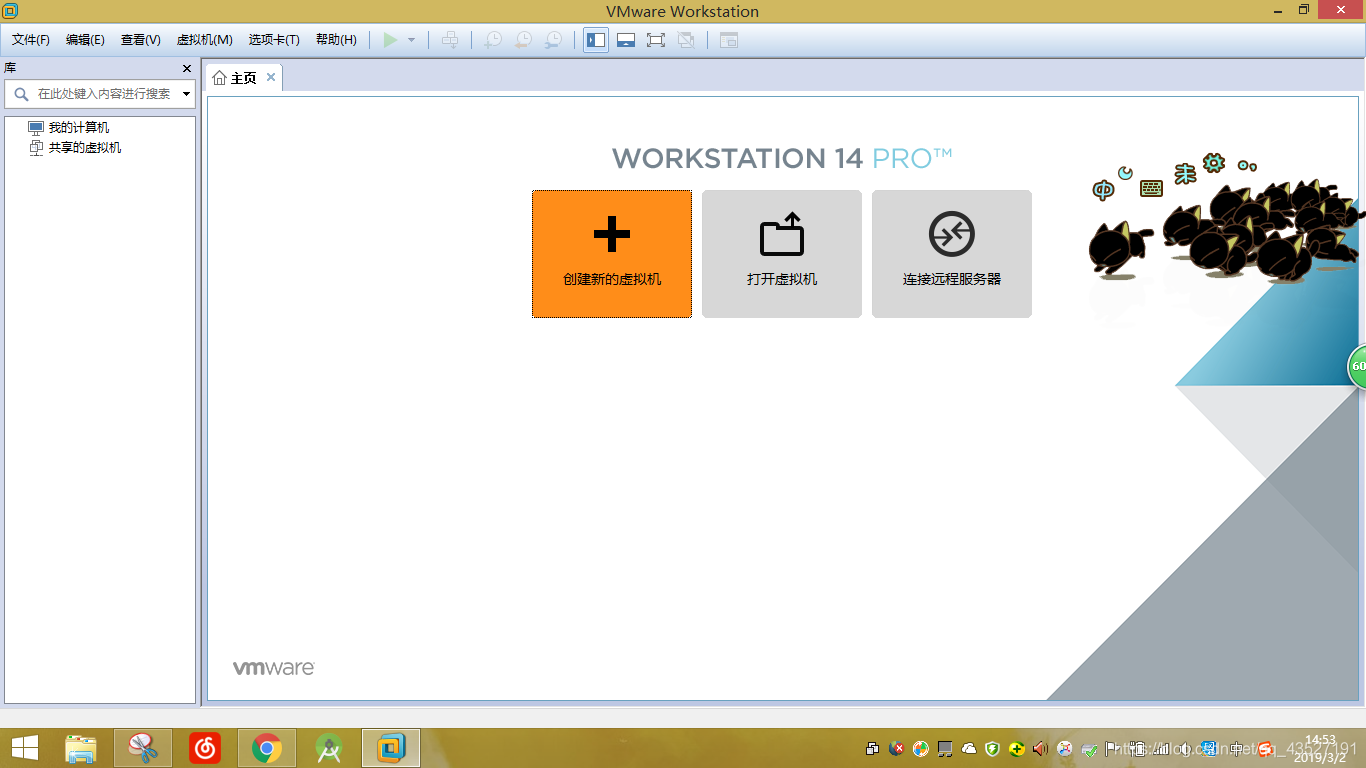Open Android Studio taskbar icon

[329, 748]
